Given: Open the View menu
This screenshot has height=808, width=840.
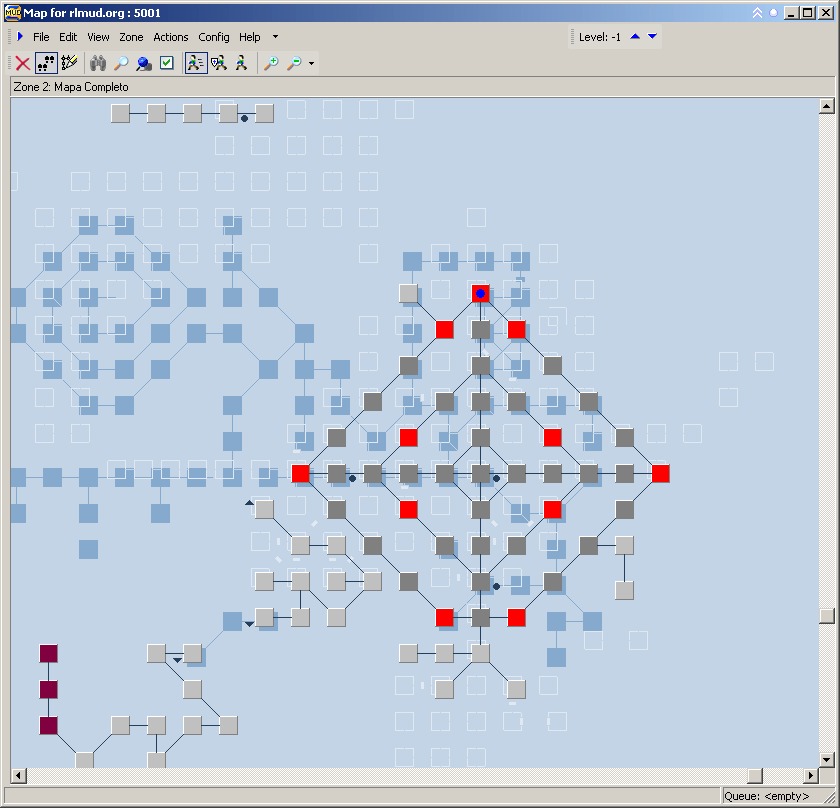Looking at the screenshot, I should coord(98,37).
